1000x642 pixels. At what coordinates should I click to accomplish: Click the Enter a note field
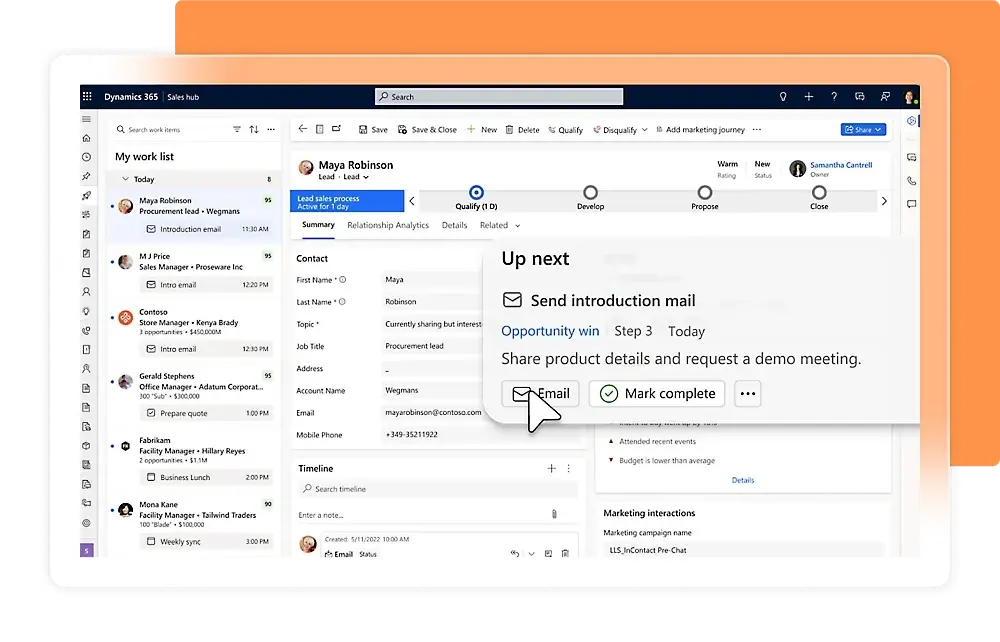click(x=421, y=514)
